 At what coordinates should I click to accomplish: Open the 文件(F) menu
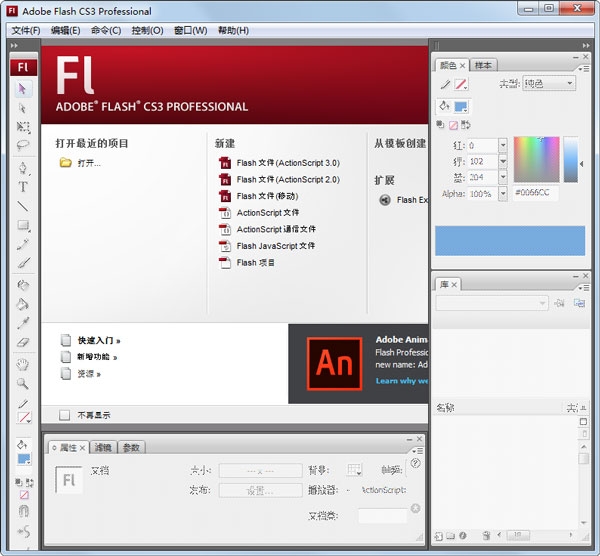[25, 30]
